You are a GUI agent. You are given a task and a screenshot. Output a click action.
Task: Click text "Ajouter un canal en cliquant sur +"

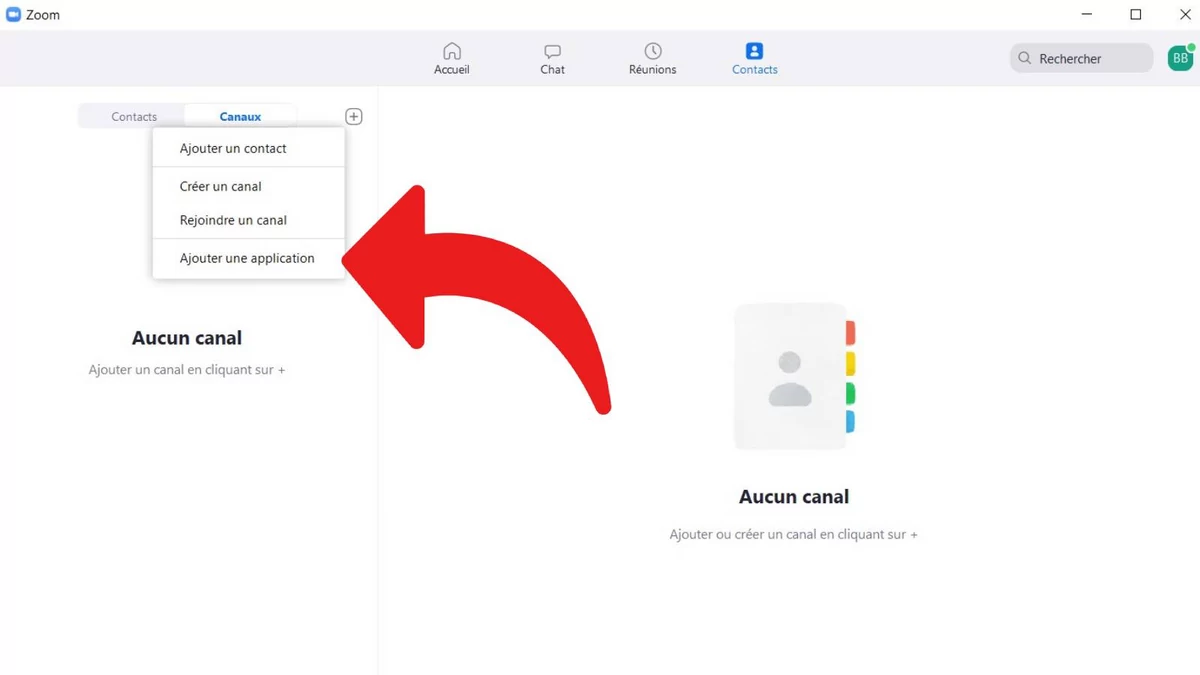pos(187,370)
